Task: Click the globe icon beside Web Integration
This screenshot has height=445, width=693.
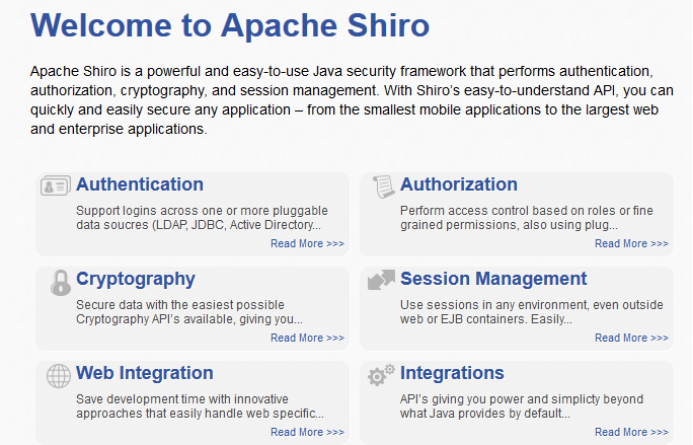Action: click(x=58, y=376)
